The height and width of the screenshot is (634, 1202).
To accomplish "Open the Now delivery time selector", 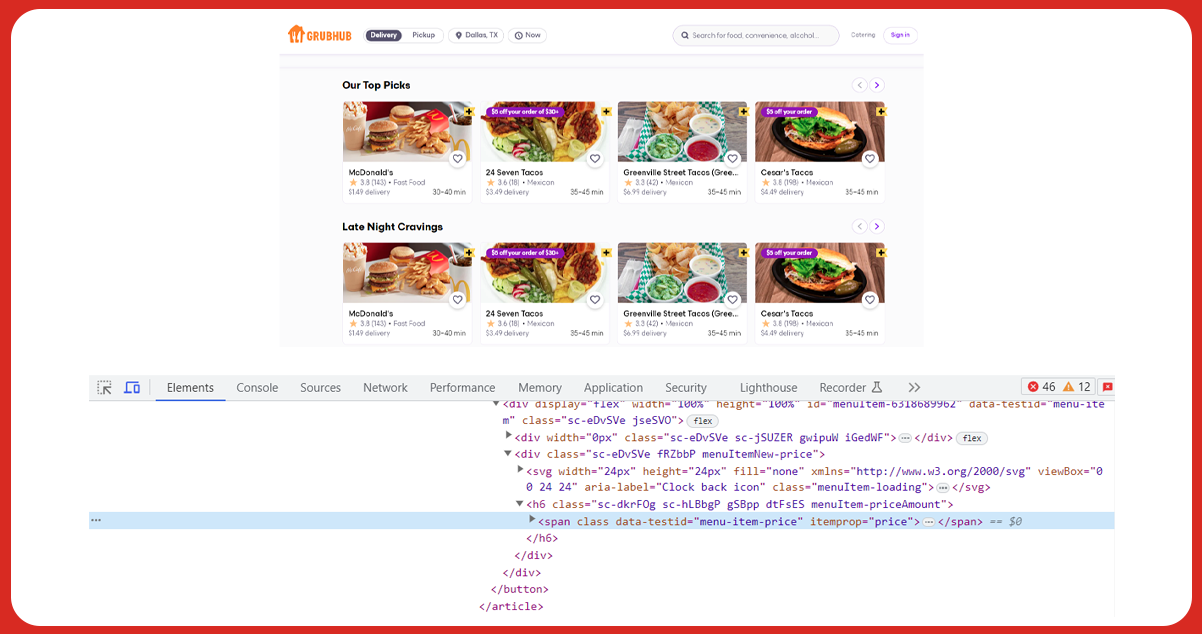I will (x=527, y=35).
